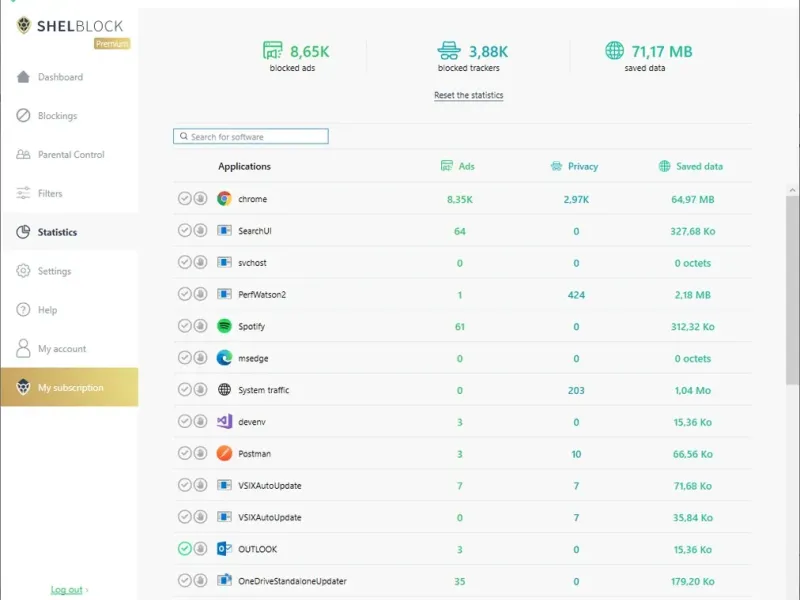800x600 pixels.
Task: Click the Spotify icon in the applications list
Action: point(225,326)
